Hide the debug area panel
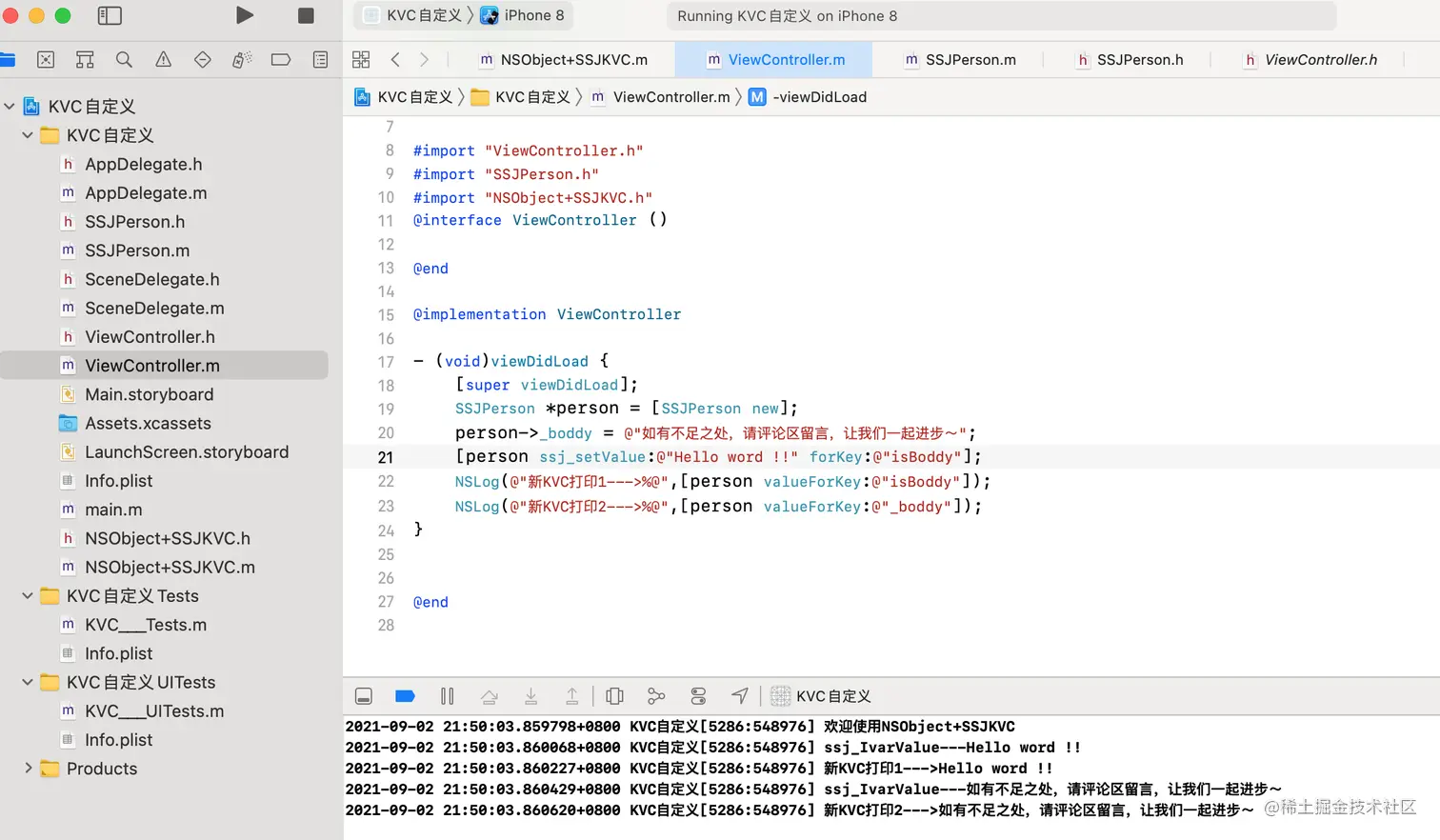Screen dimensions: 1440x840 [x=364, y=696]
